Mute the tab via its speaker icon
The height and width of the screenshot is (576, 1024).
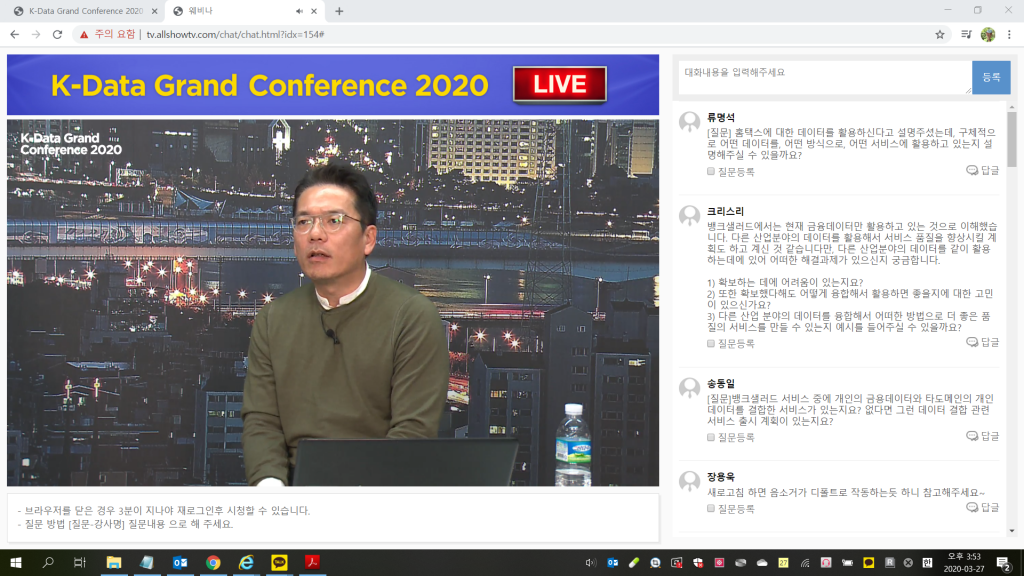point(299,11)
